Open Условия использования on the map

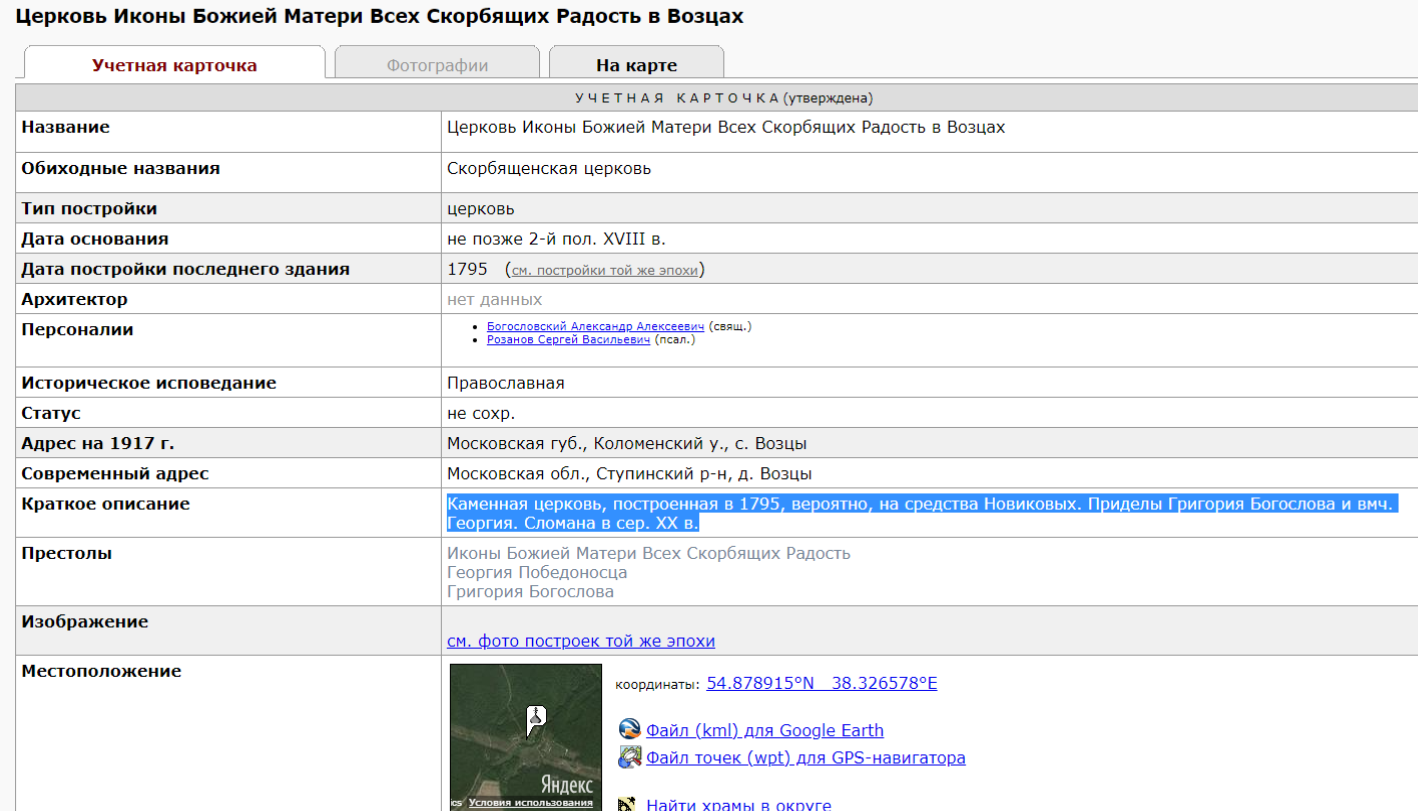point(530,803)
